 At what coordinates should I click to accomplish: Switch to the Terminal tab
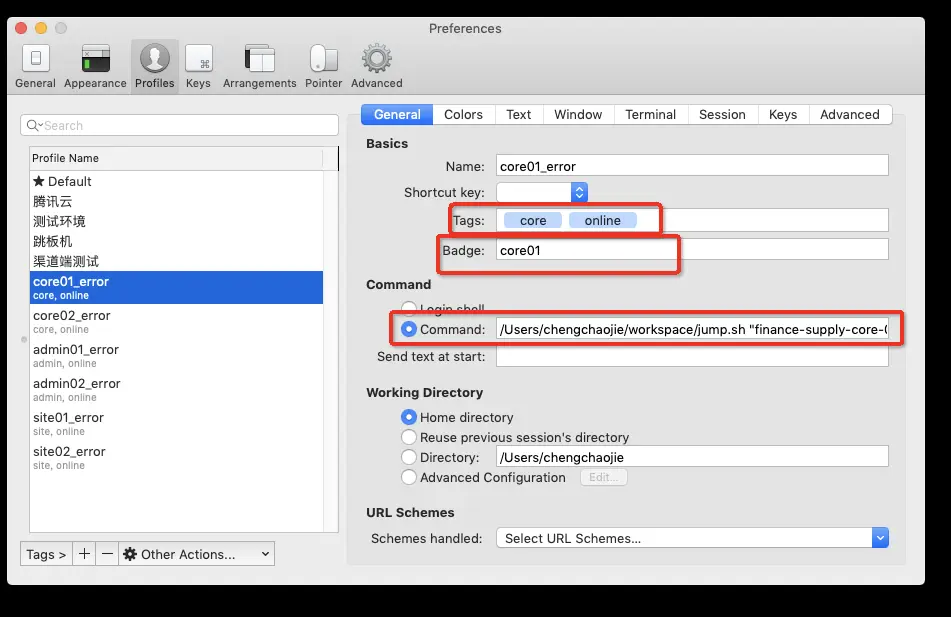coord(650,115)
